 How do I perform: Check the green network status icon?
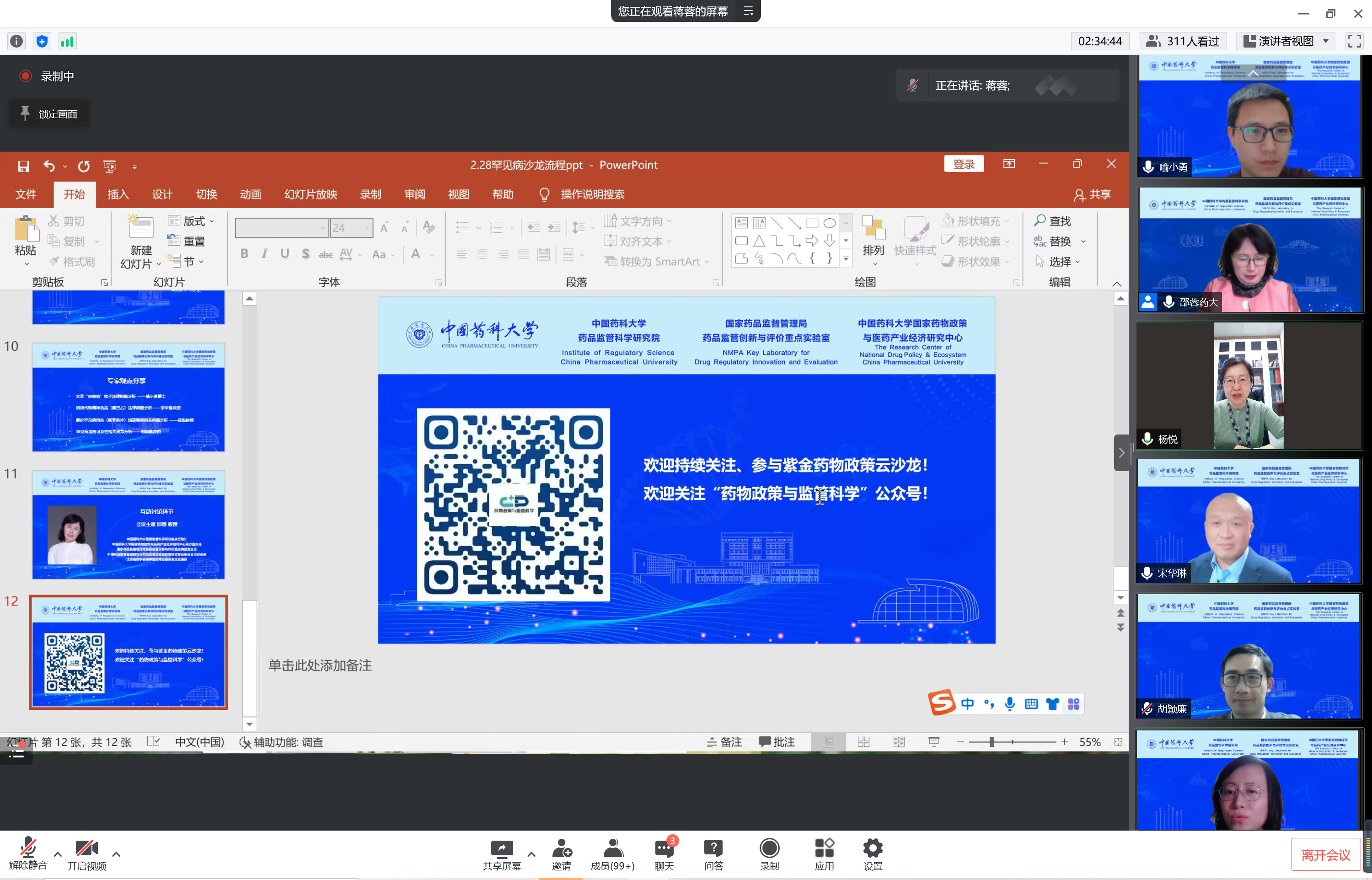(67, 41)
